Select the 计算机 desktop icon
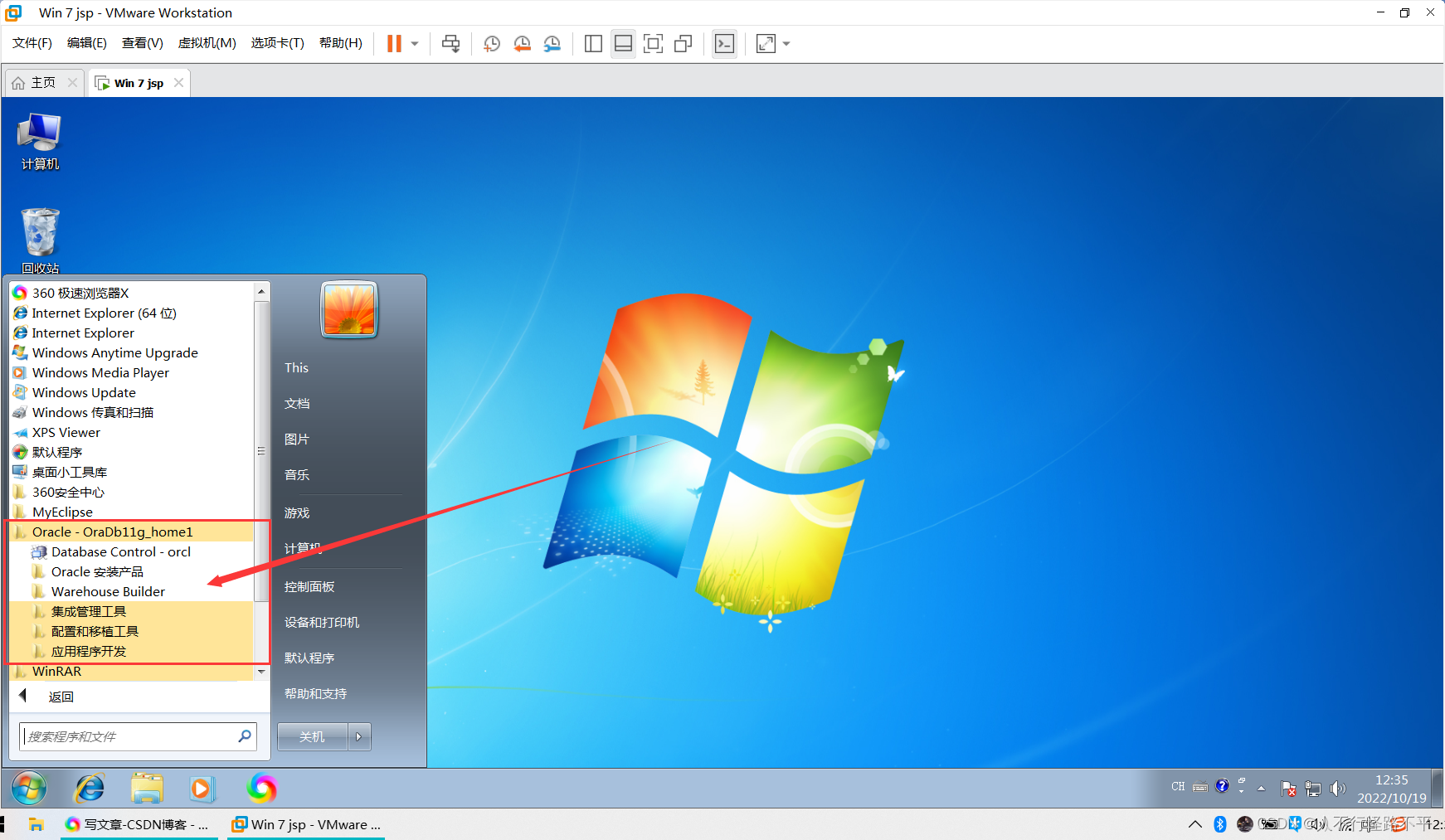Screen dimensions: 1445x840 [x=40, y=142]
